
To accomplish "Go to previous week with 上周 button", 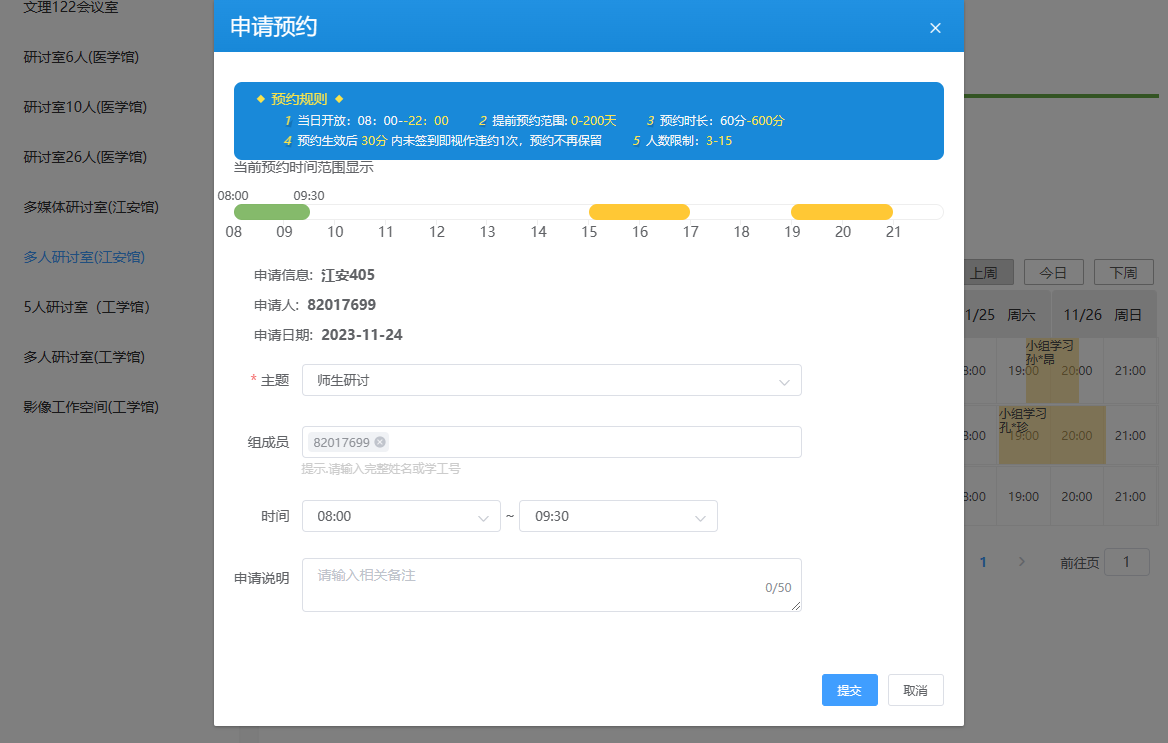I will tap(988, 273).
